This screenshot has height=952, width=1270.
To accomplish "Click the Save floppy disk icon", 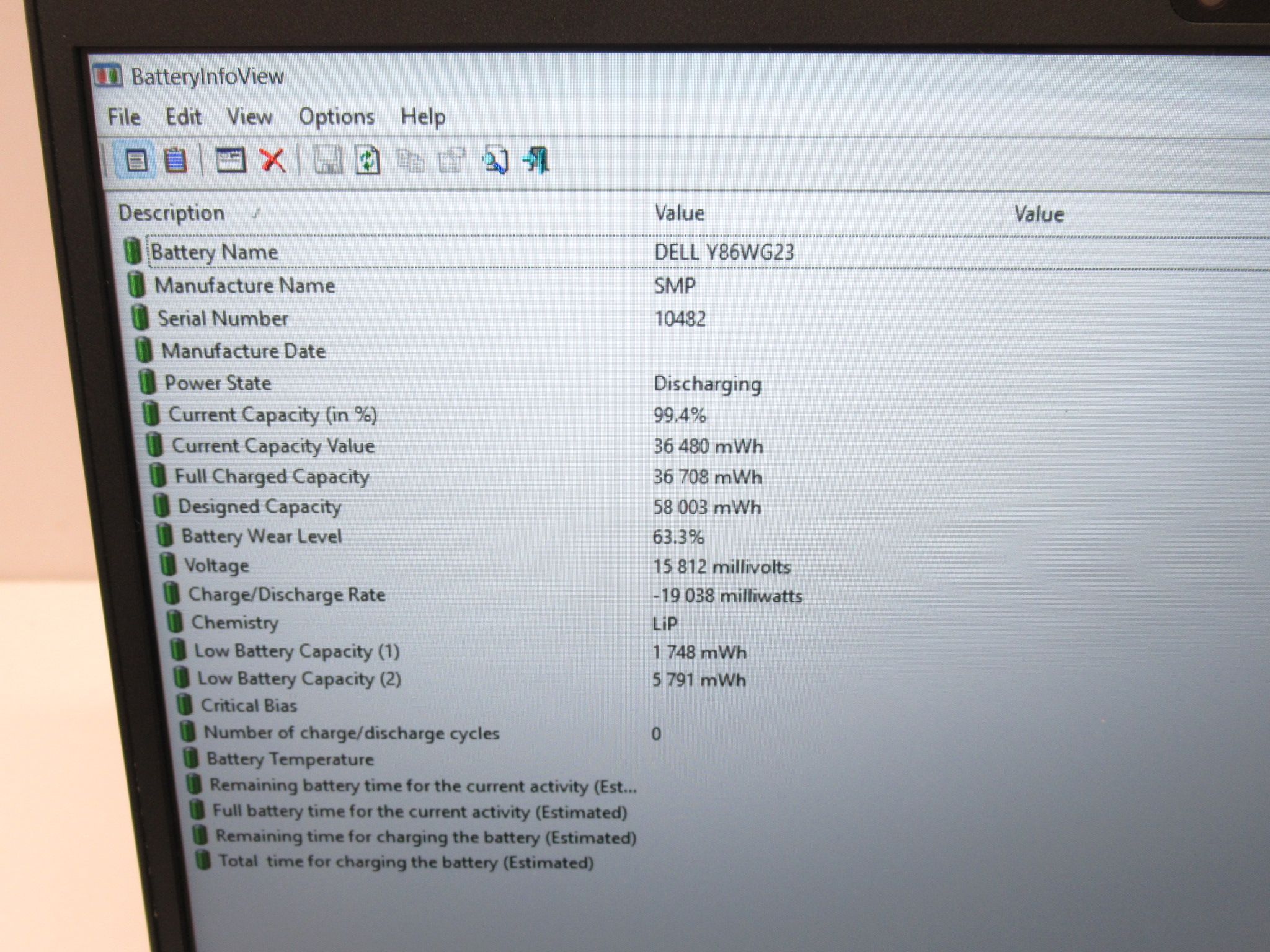I will pos(327,160).
